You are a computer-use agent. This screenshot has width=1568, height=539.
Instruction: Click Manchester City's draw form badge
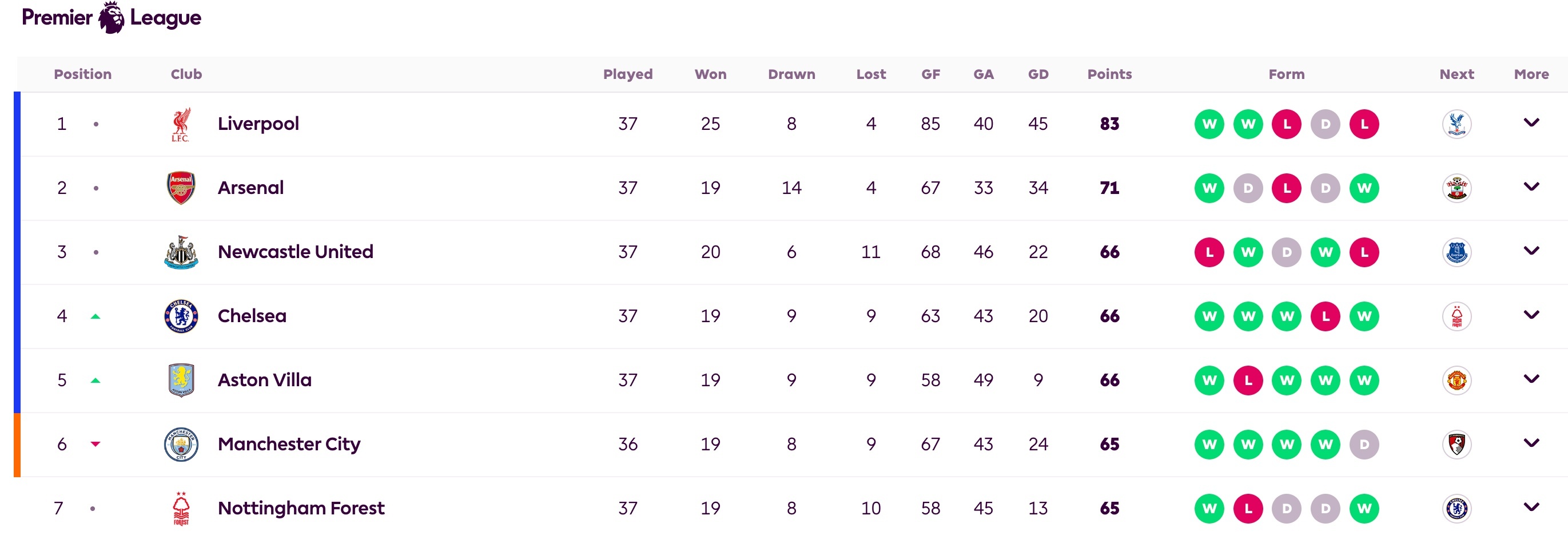pyautogui.click(x=1364, y=444)
